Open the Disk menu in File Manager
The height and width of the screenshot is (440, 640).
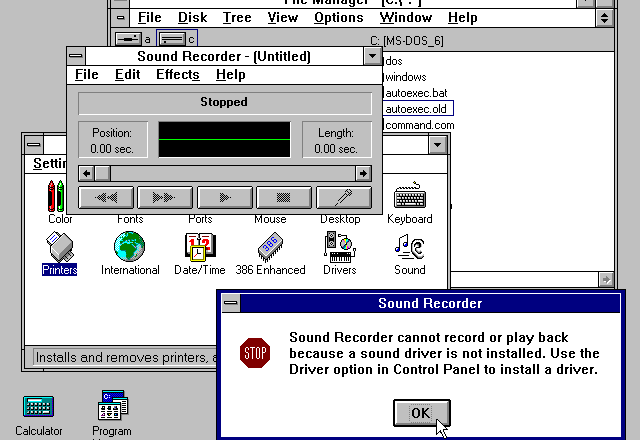193,18
